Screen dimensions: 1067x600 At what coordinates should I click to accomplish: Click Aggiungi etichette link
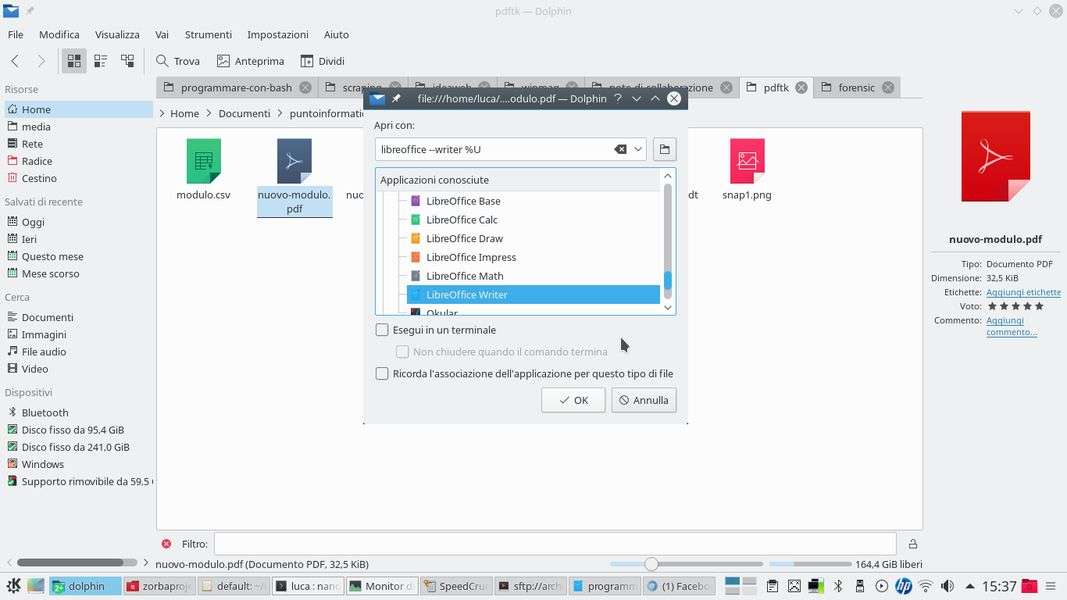click(x=1023, y=292)
